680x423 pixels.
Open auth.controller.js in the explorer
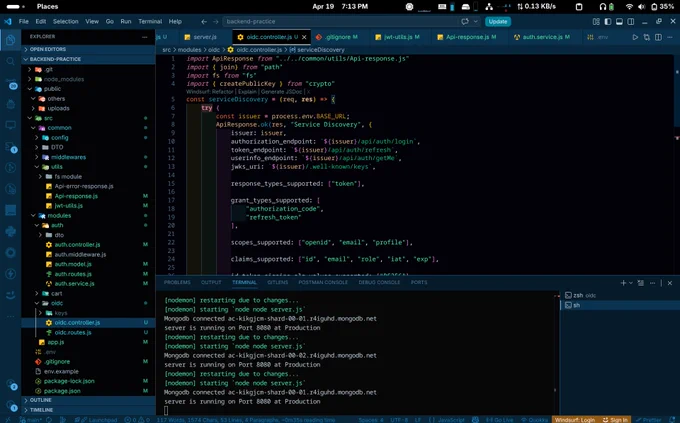pos(88,245)
